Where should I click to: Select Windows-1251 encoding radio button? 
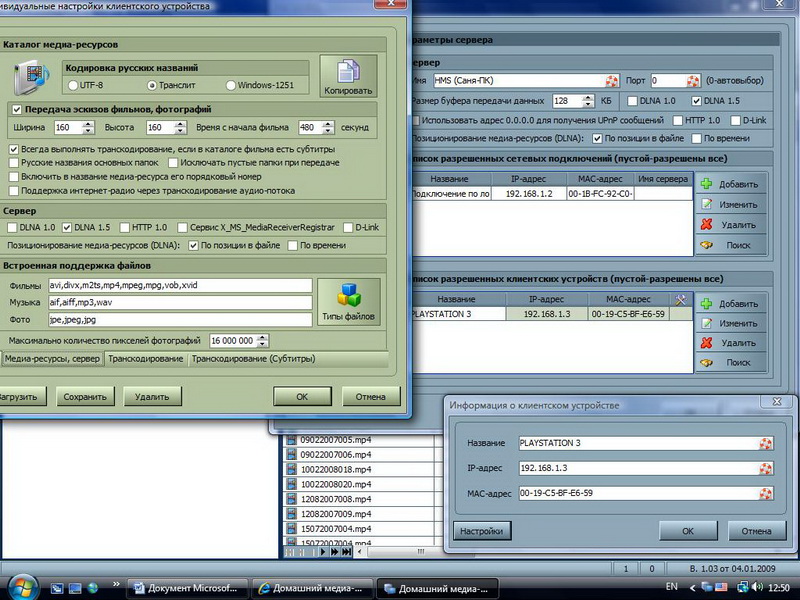coord(231,85)
